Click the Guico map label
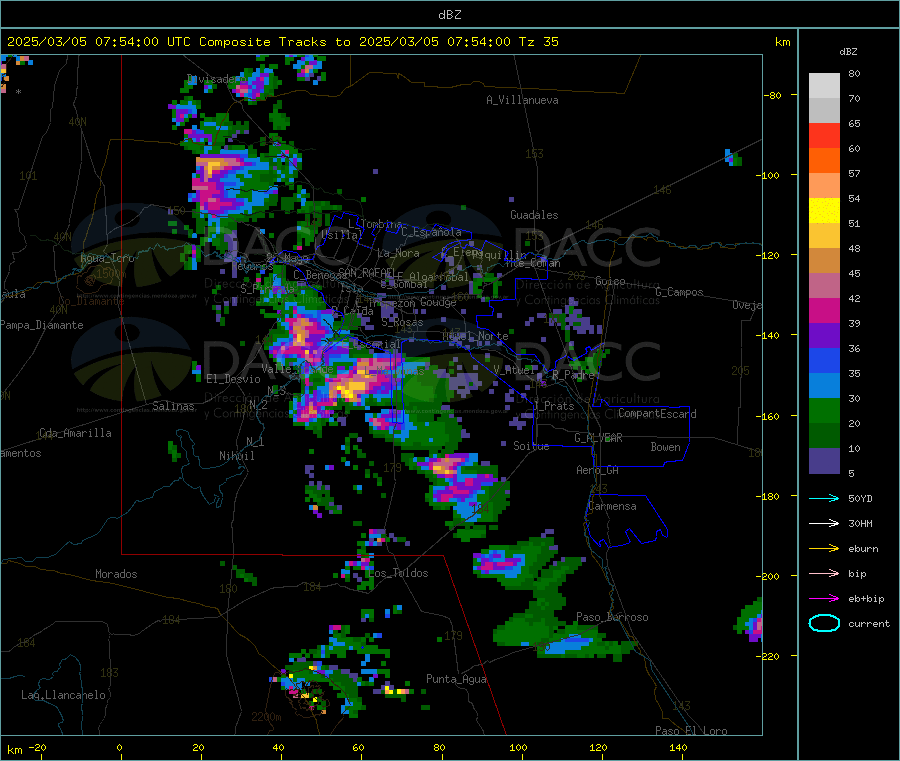 (610, 281)
